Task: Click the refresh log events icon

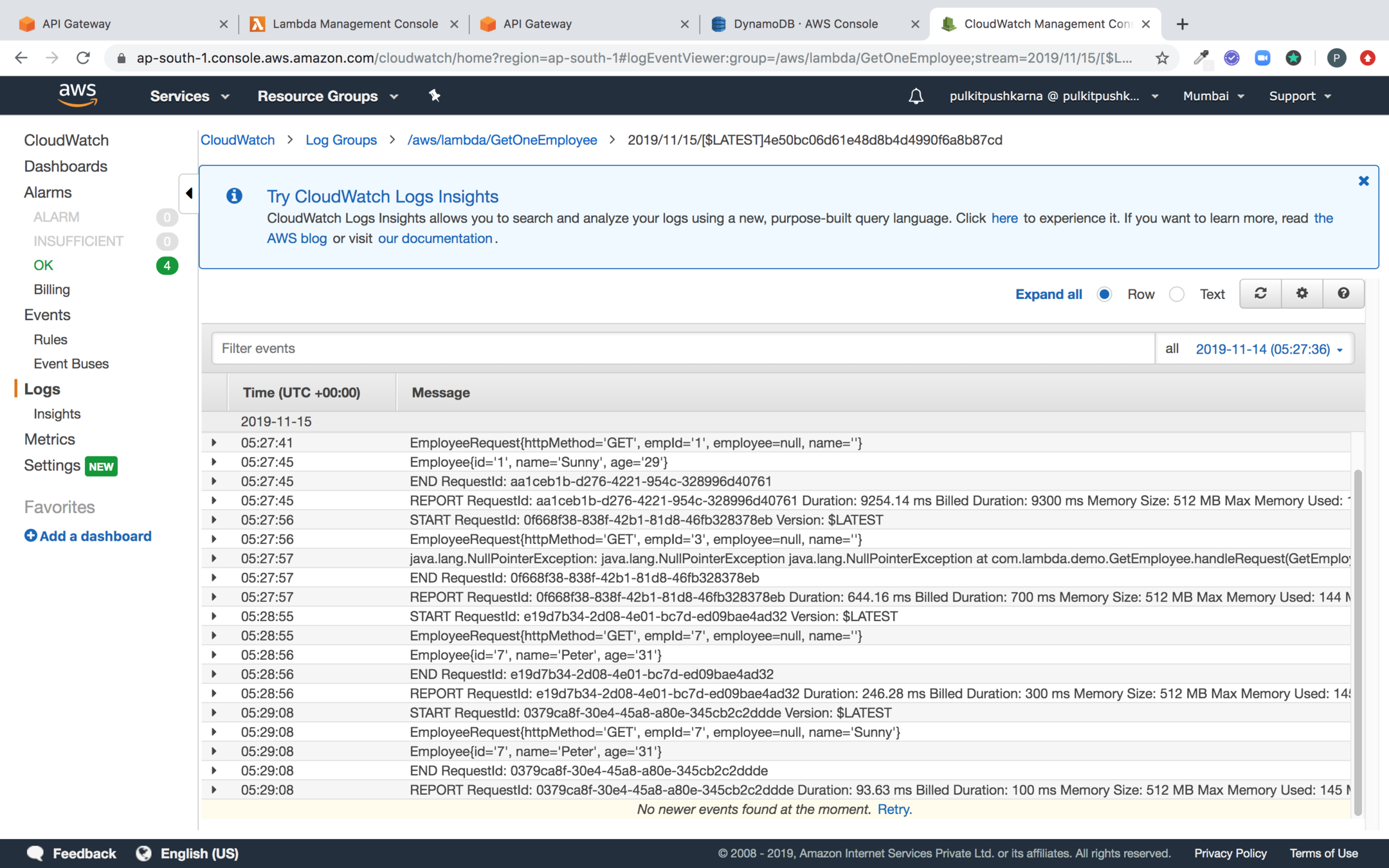Action: click(1260, 294)
